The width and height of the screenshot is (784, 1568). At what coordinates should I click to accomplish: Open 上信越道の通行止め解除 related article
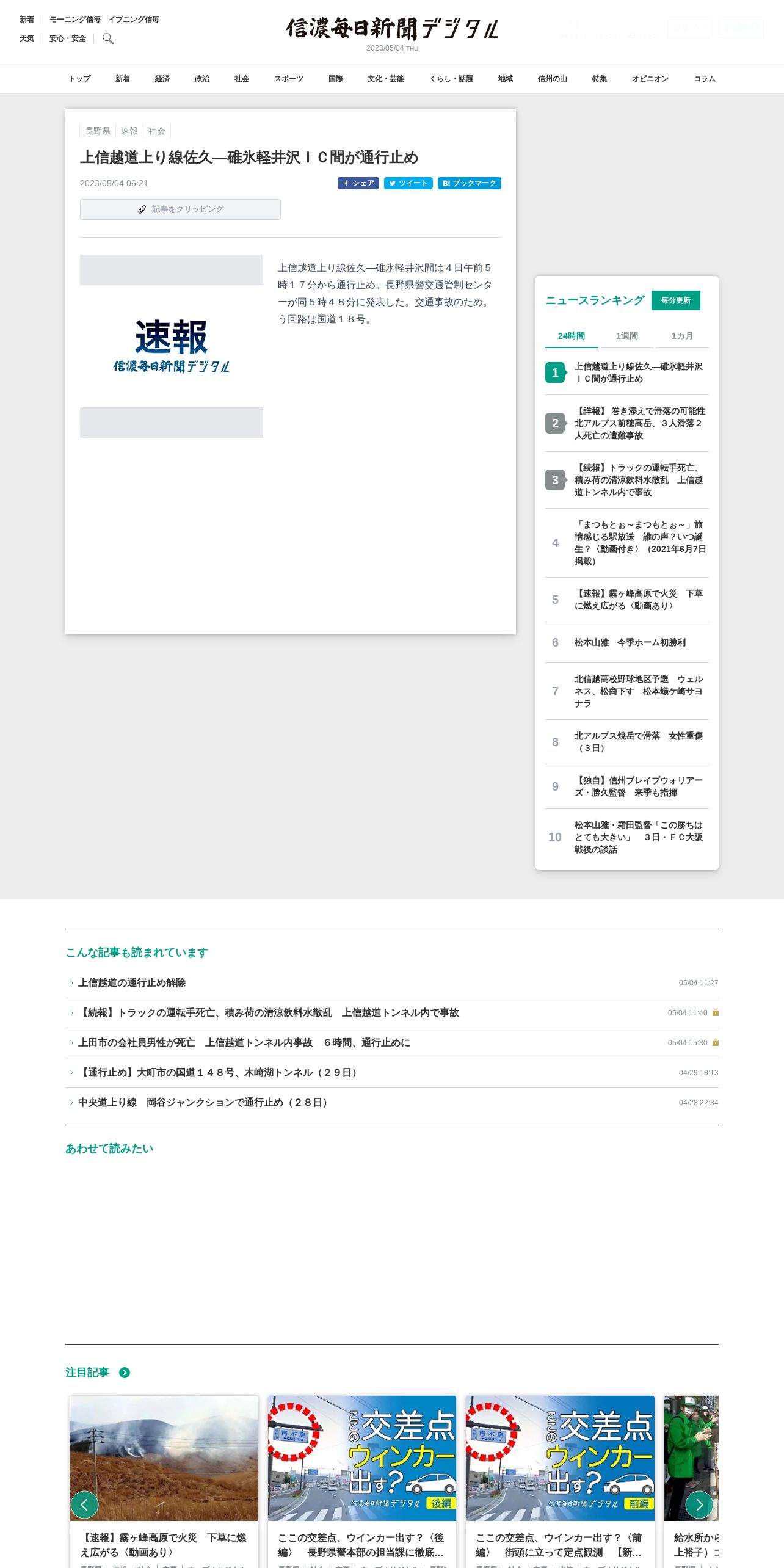(x=392, y=982)
